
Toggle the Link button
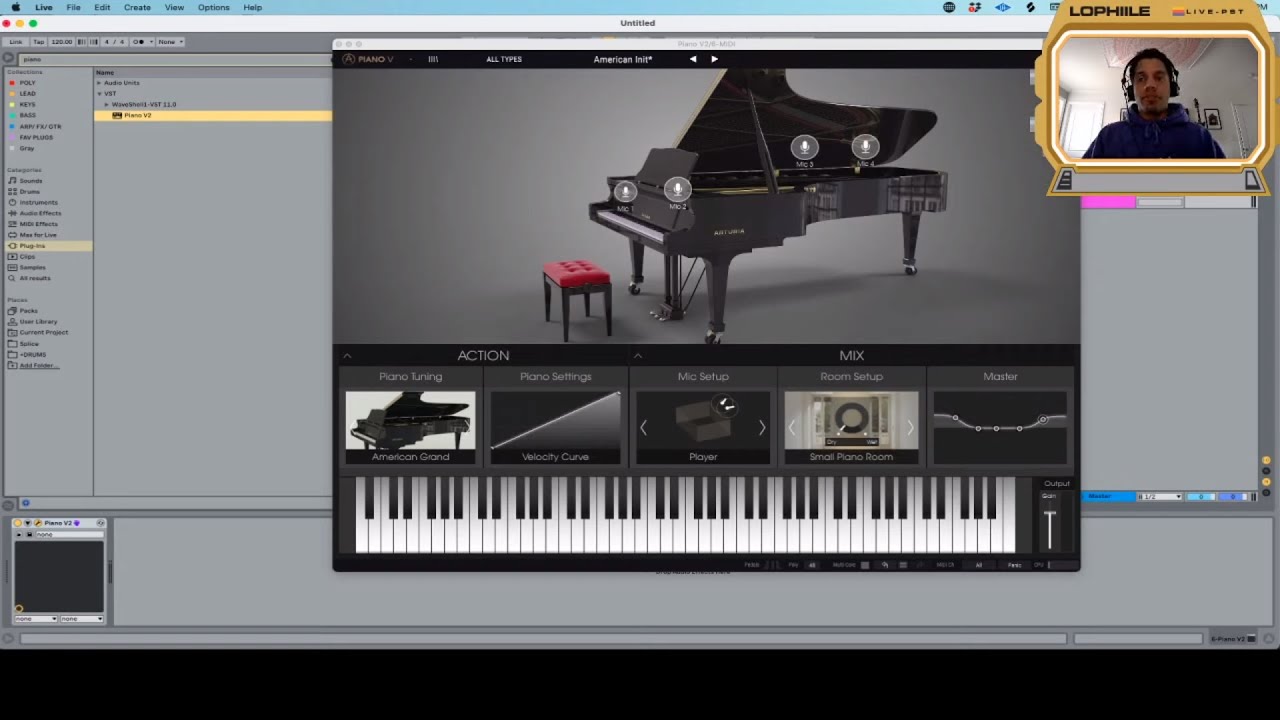[16, 42]
